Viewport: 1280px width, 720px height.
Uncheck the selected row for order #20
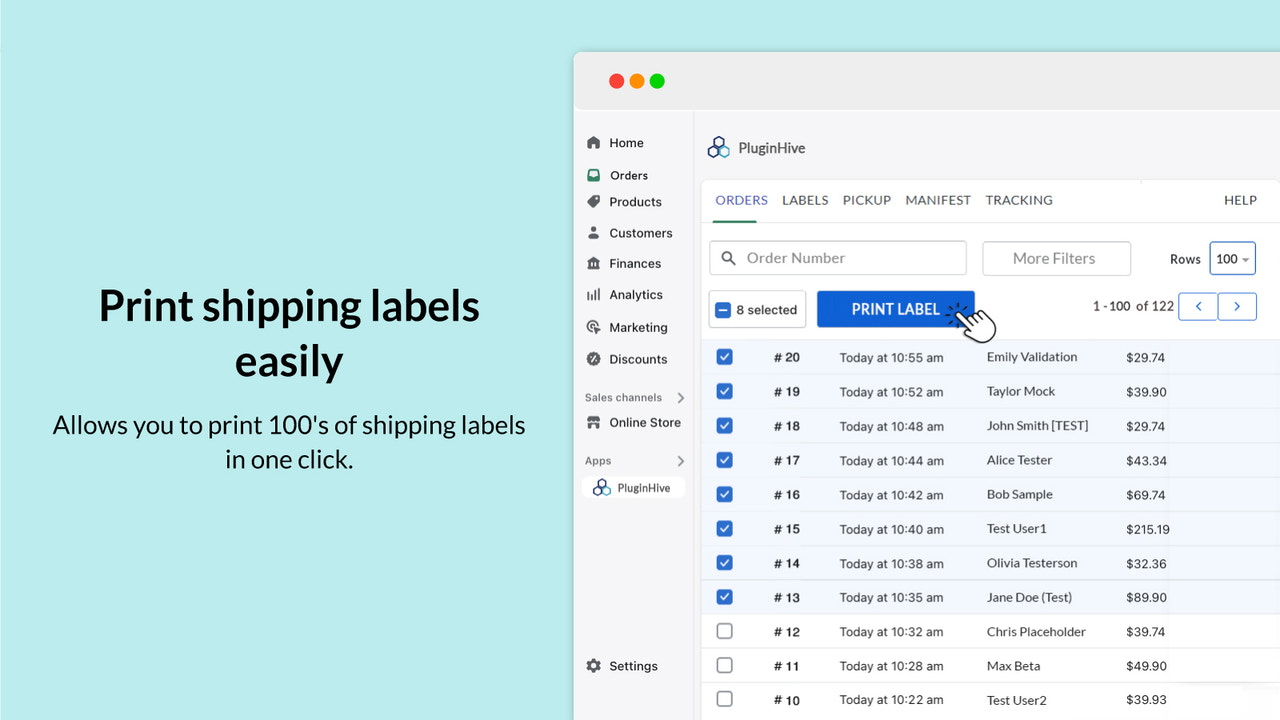pyautogui.click(x=724, y=356)
